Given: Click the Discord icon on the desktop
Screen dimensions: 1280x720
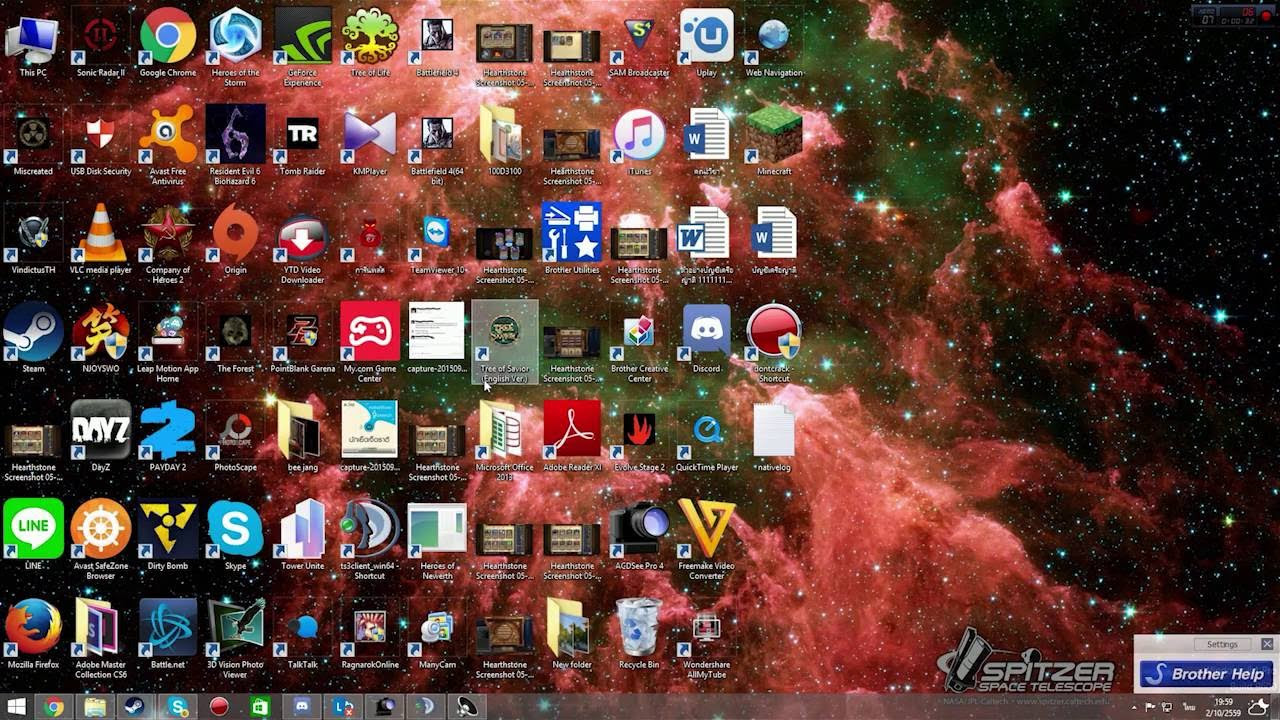Looking at the screenshot, I should 706,331.
